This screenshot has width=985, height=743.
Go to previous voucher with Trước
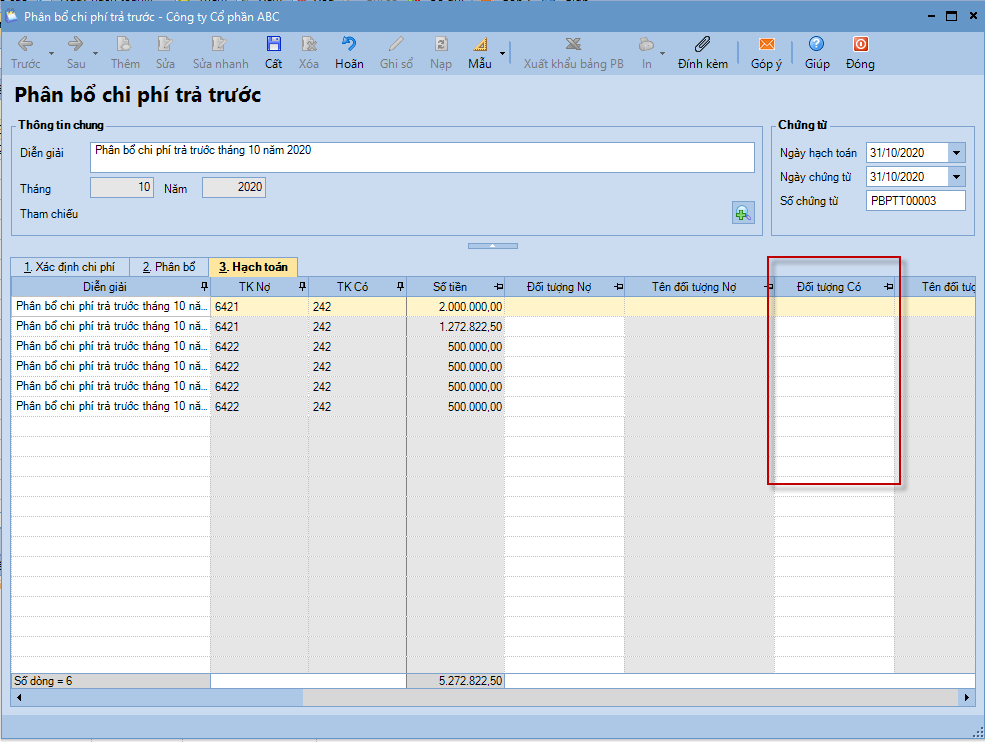point(25,52)
